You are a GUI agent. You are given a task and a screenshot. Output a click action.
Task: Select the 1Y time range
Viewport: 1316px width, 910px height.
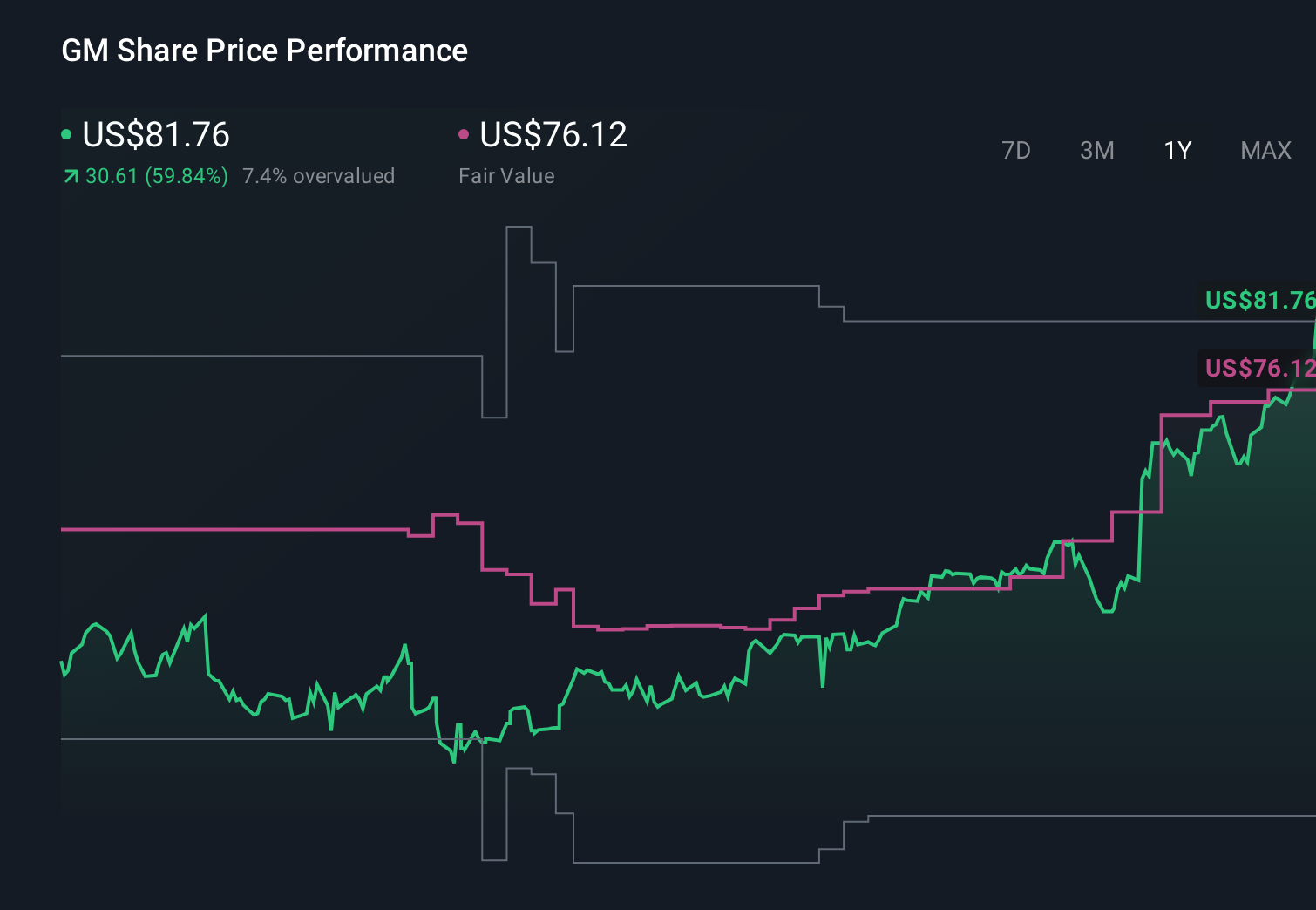coord(1177,150)
